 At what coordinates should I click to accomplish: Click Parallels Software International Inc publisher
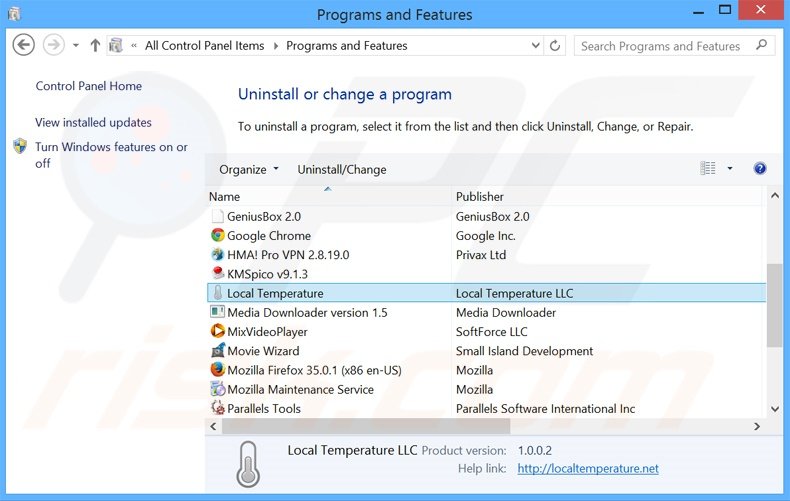pyautogui.click(x=546, y=408)
